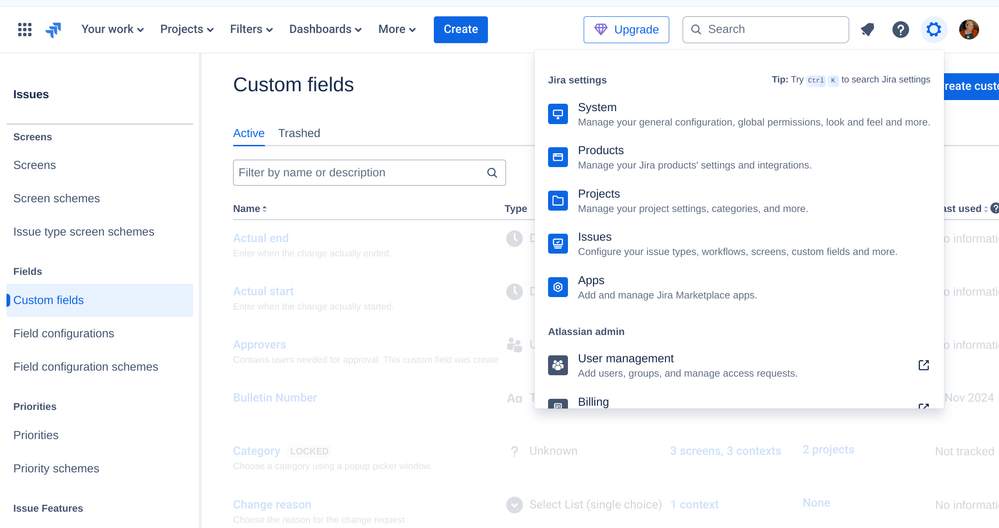
Task: Expand the Dashboards dropdown
Action: click(x=325, y=29)
